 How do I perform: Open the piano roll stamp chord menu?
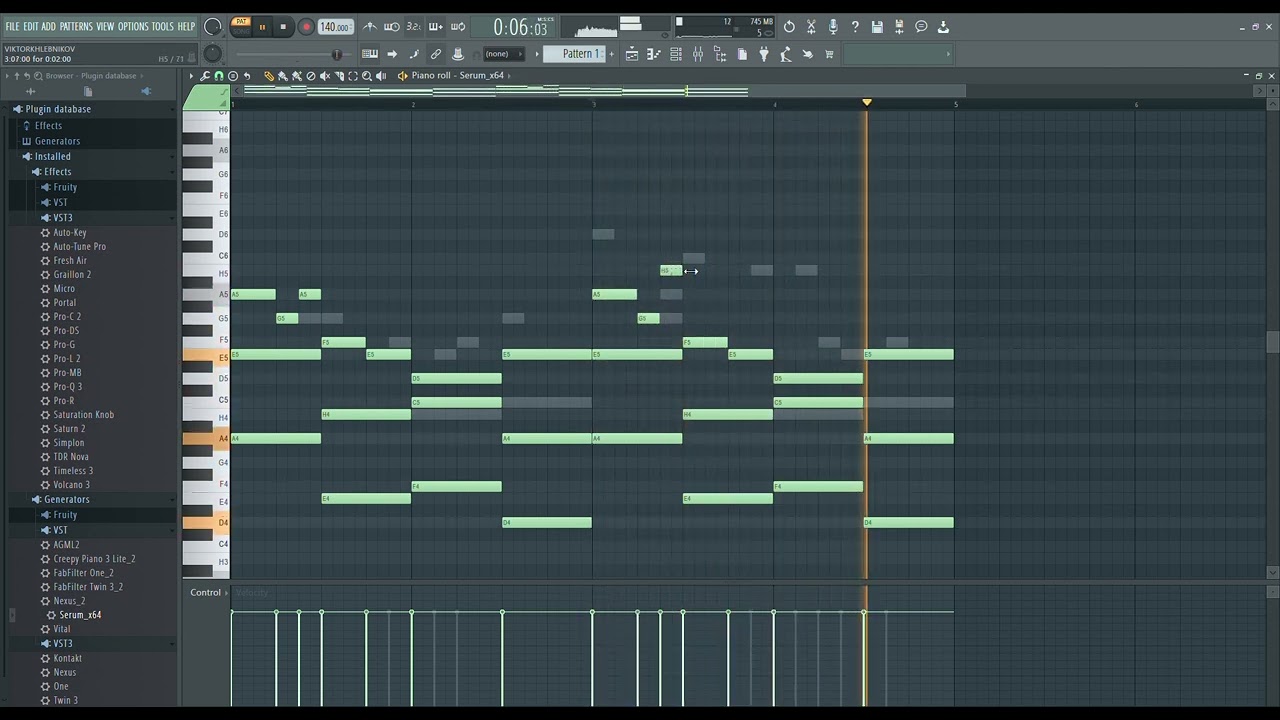(x=233, y=76)
